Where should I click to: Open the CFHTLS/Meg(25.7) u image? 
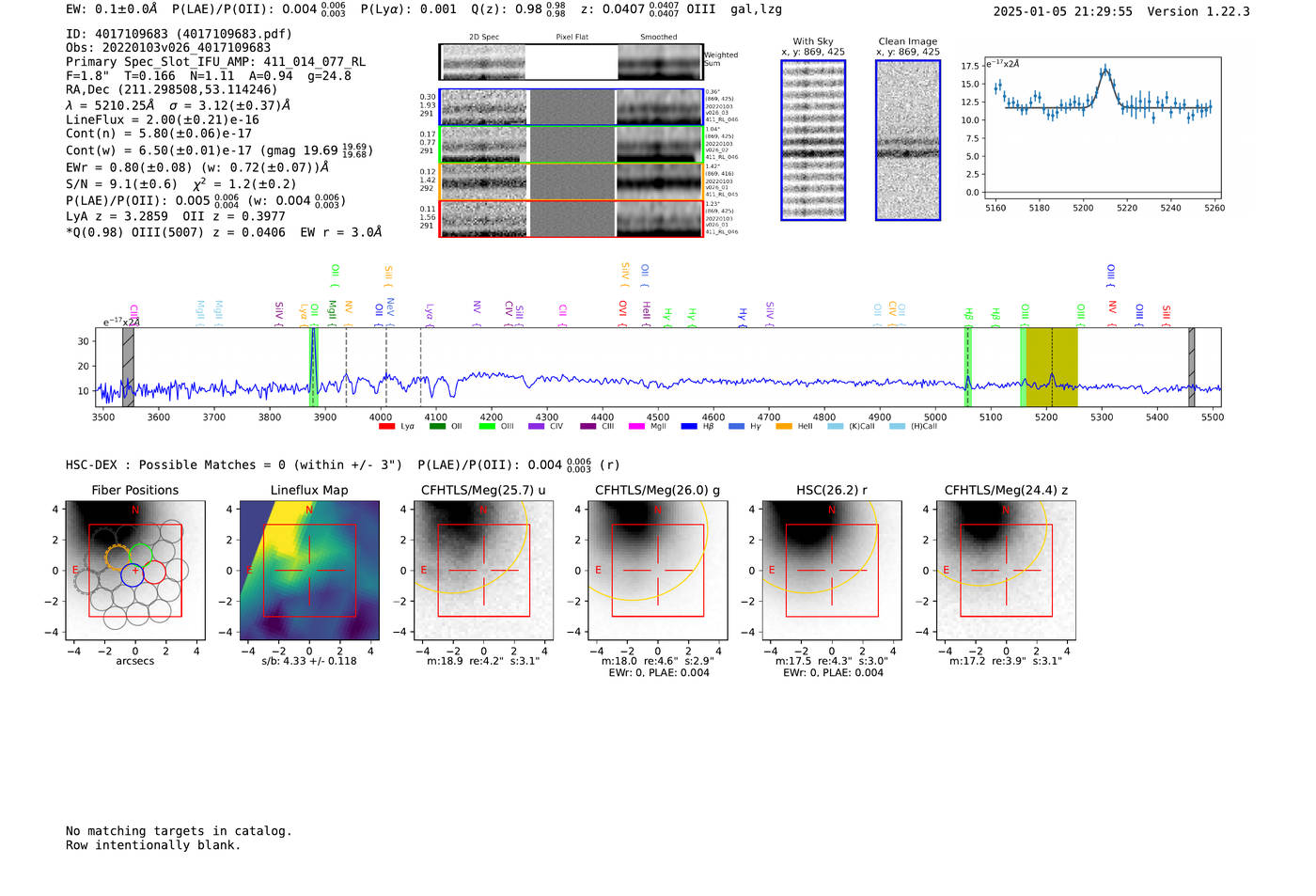click(483, 570)
